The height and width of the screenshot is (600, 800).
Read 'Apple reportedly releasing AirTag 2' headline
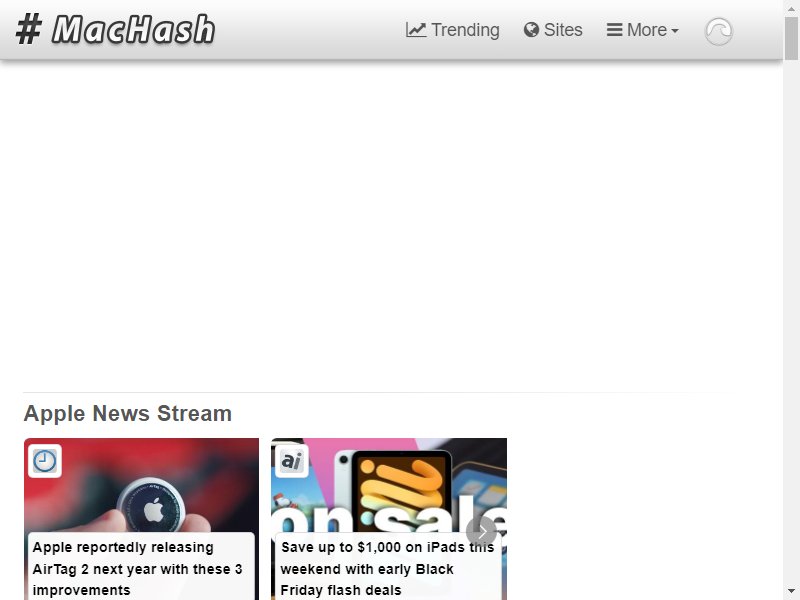(137, 568)
